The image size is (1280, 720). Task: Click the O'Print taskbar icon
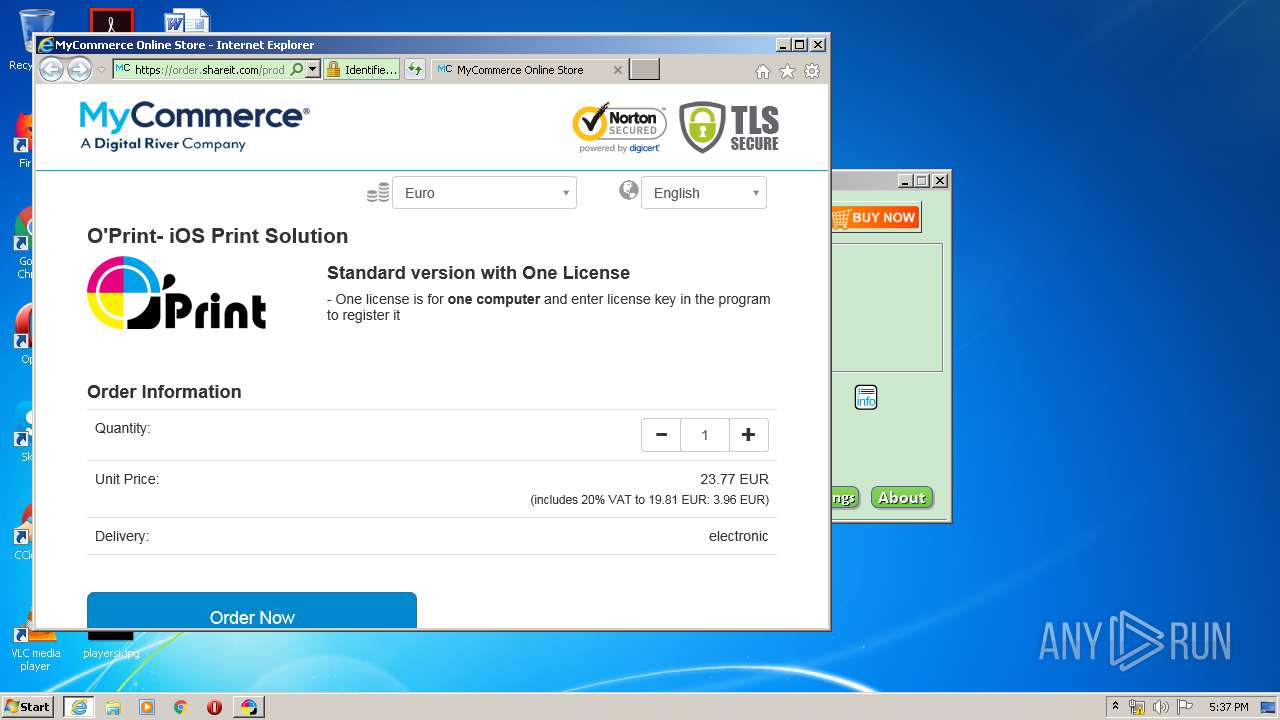[x=248, y=707]
